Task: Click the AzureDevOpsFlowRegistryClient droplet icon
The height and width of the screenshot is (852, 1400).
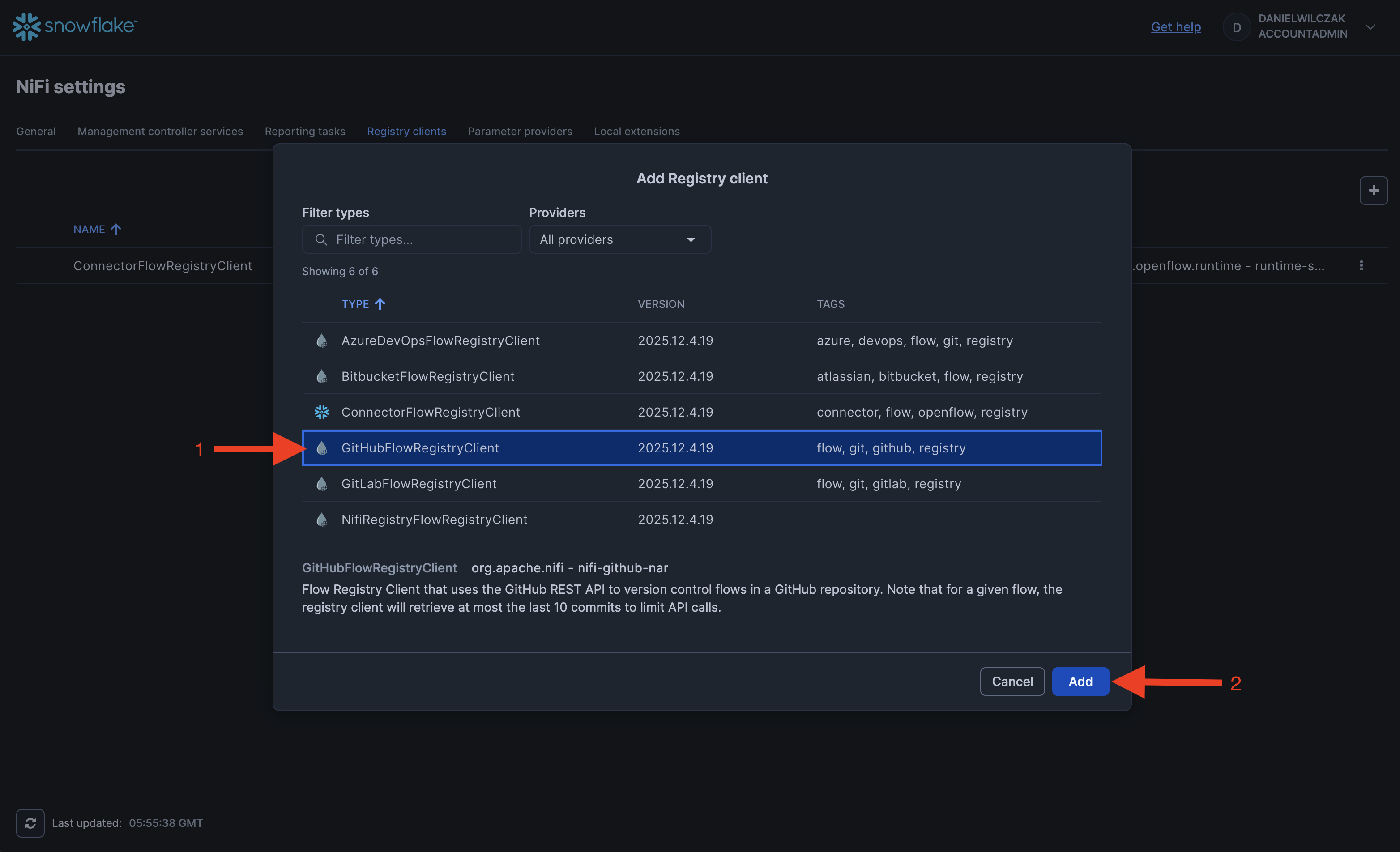Action: (322, 341)
